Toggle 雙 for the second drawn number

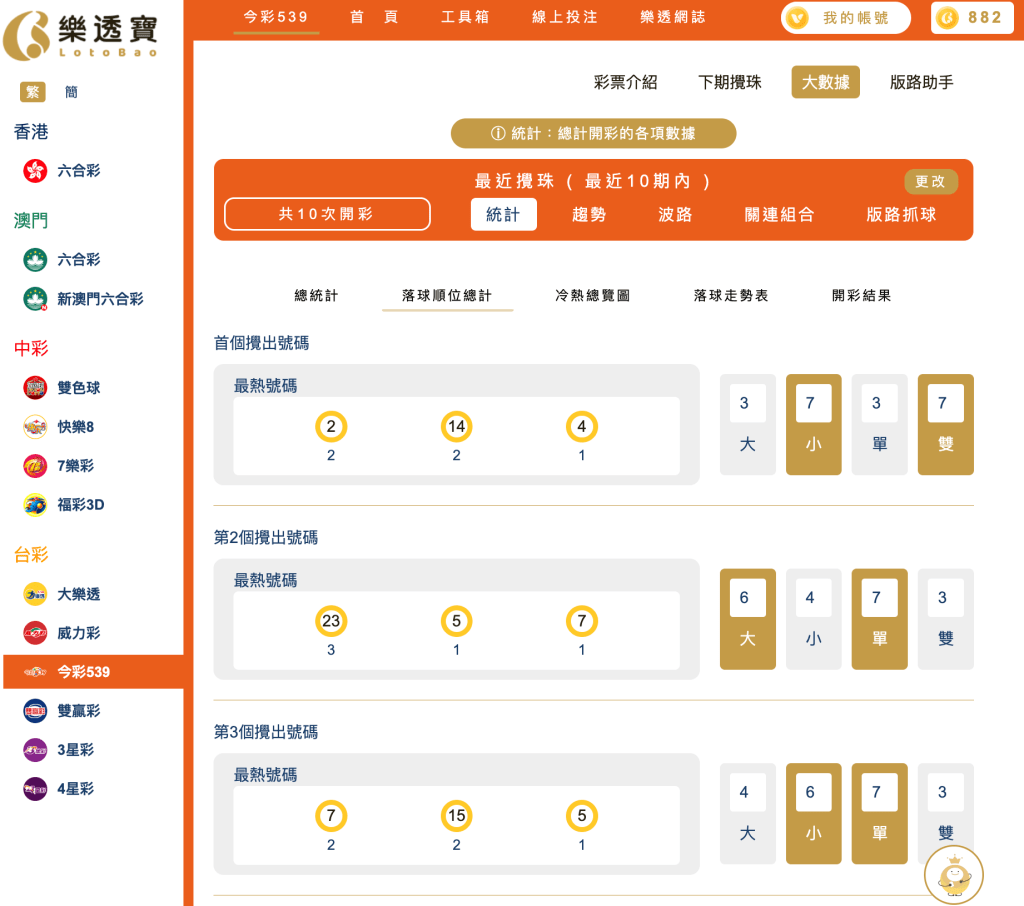click(x=945, y=619)
